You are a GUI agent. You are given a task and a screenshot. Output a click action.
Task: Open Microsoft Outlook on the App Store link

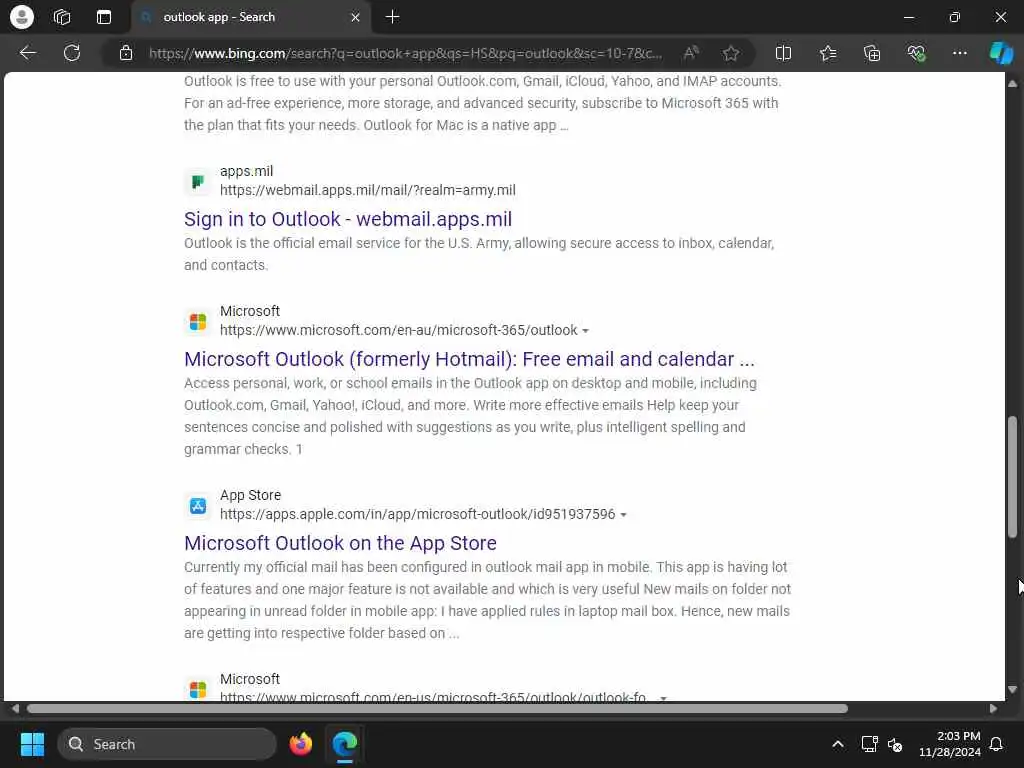[340, 543]
